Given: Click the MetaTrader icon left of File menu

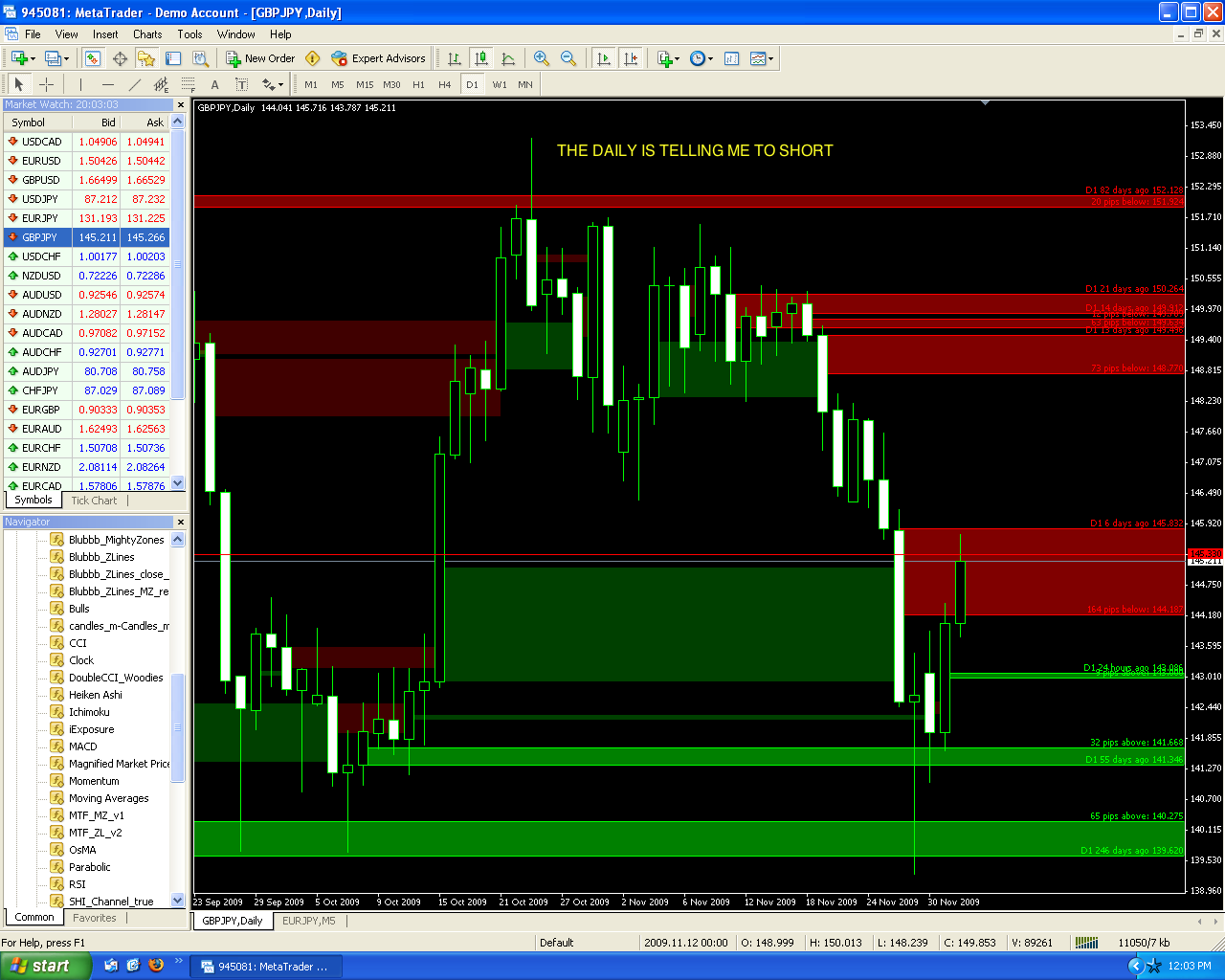Looking at the screenshot, I should coord(11,34).
